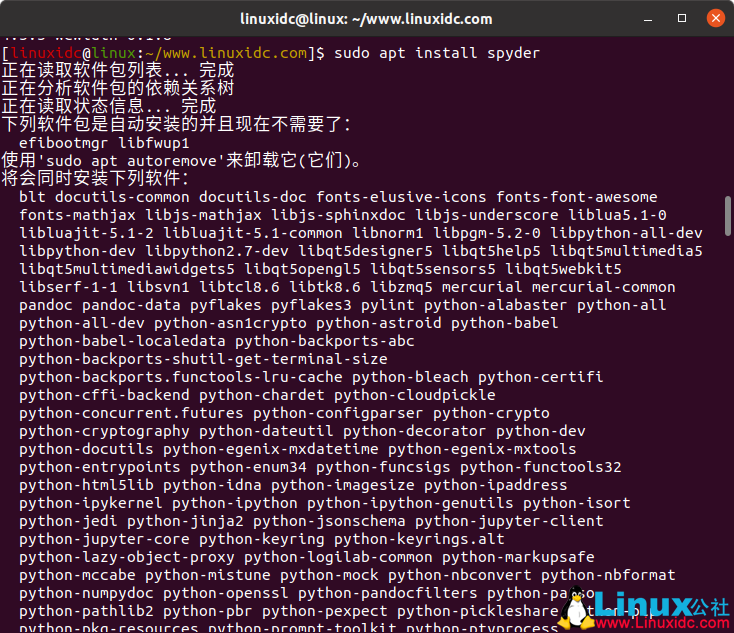
Task: Click the package python-numpydoc
Action: 86,594
